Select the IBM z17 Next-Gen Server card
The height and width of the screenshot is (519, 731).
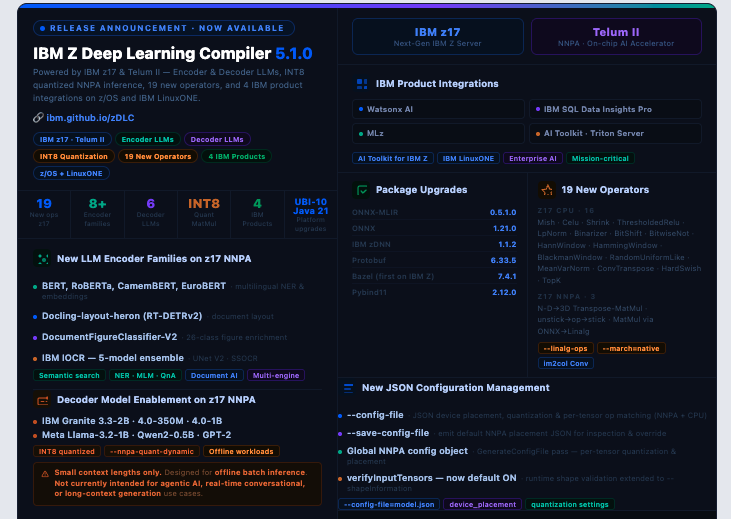coord(438,37)
